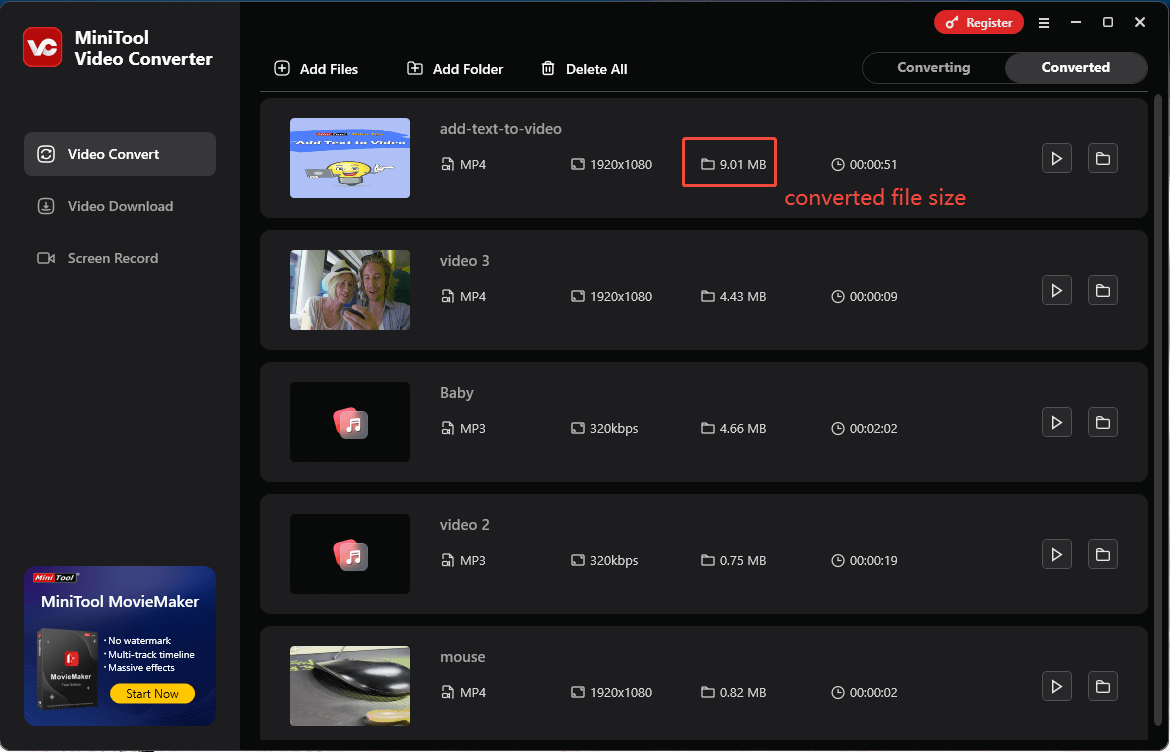
Task: Play the Baby MP3 file
Action: tap(1057, 422)
